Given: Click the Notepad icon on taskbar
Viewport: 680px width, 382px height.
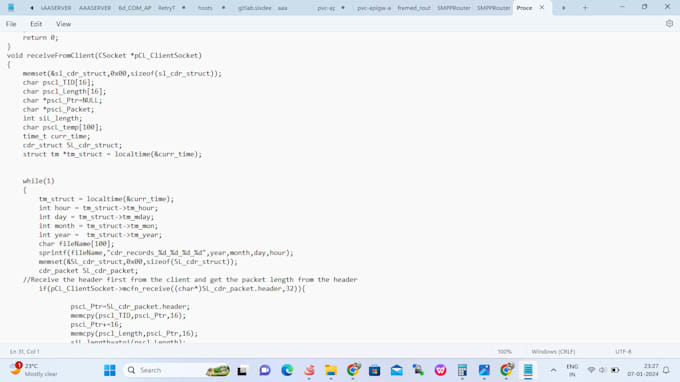Looking at the screenshot, I should pos(528,370).
